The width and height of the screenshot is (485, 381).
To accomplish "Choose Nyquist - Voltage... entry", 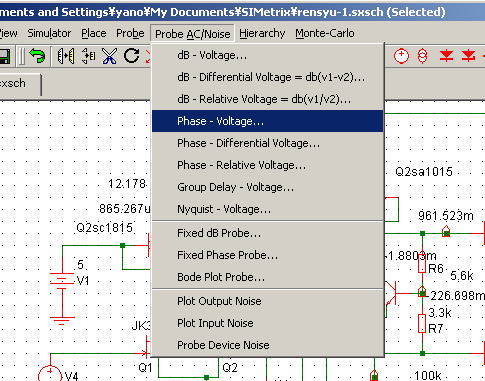I will [x=268, y=209].
